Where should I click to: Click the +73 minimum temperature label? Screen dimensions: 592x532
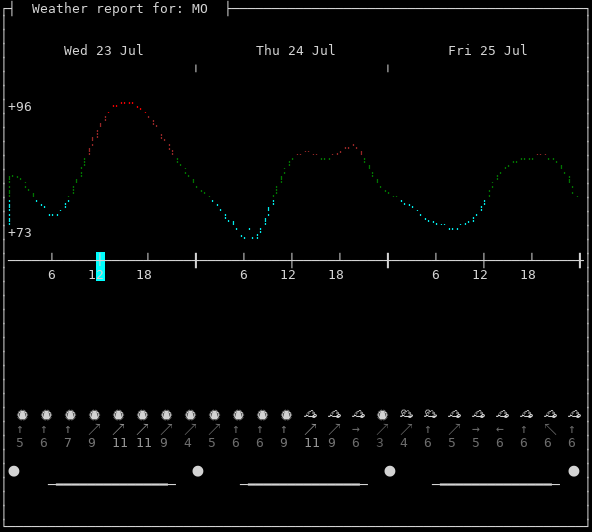tap(20, 232)
